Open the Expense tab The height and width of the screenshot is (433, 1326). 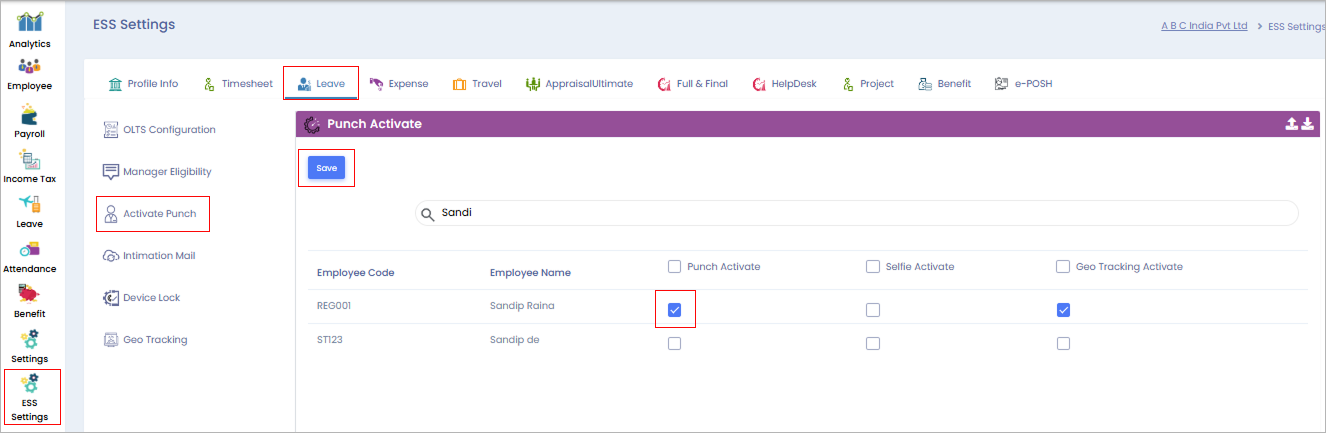coord(398,84)
